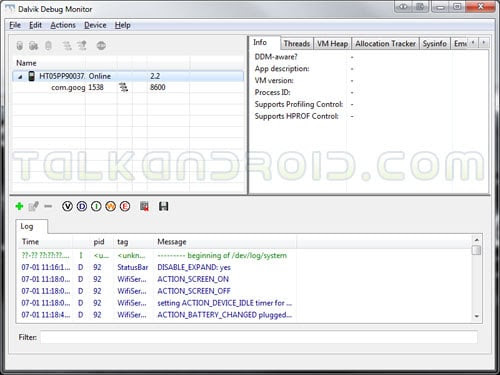The height and width of the screenshot is (375, 500).
Task: Toggle Error log level (E) button
Action: coord(125,207)
